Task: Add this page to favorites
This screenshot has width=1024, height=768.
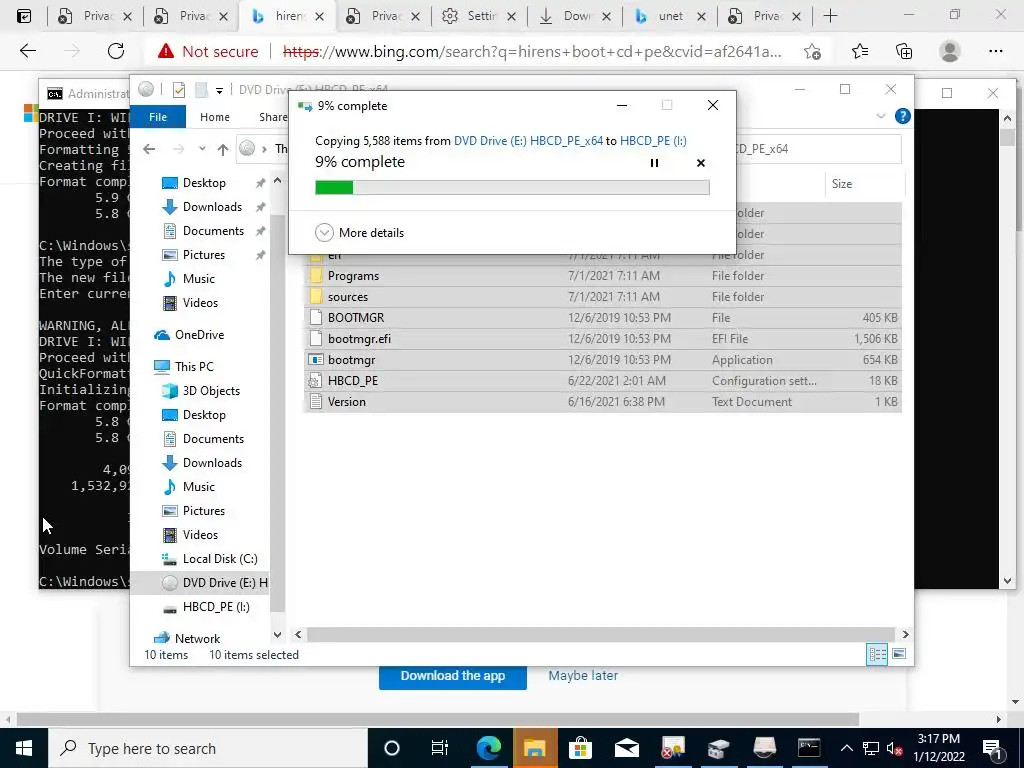Action: (812, 52)
